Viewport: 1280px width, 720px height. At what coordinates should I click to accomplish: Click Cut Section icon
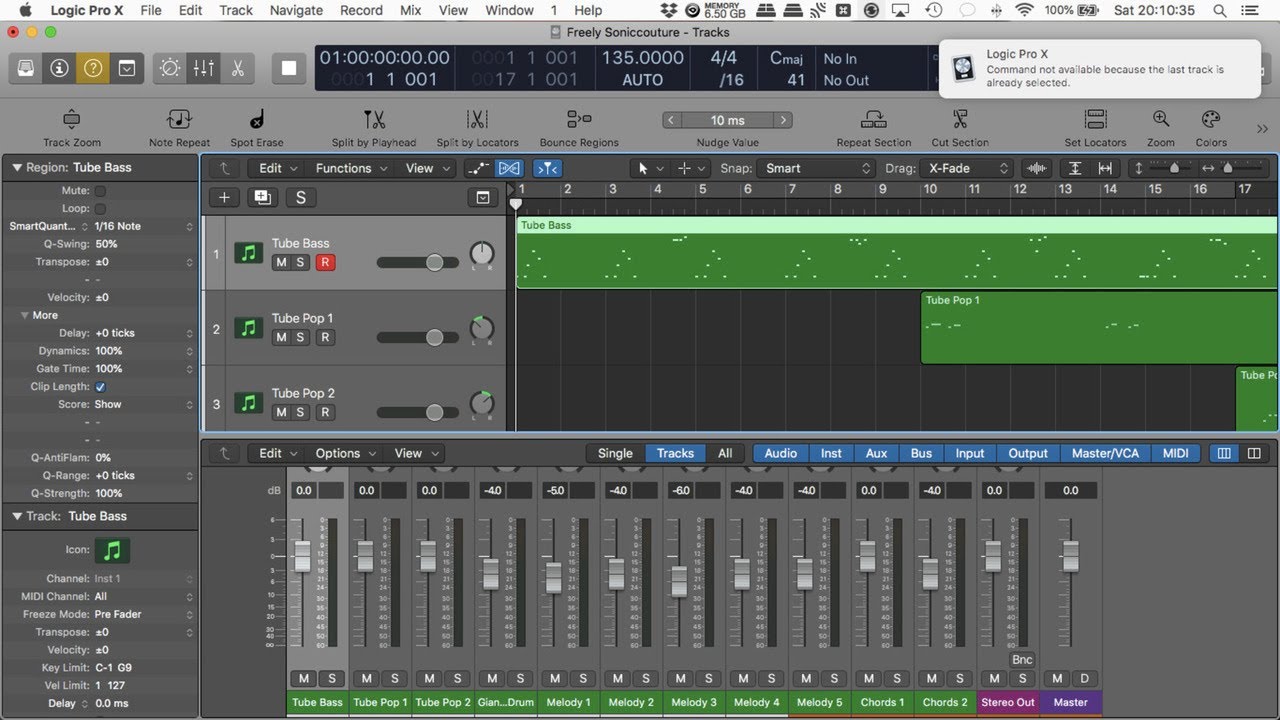960,120
